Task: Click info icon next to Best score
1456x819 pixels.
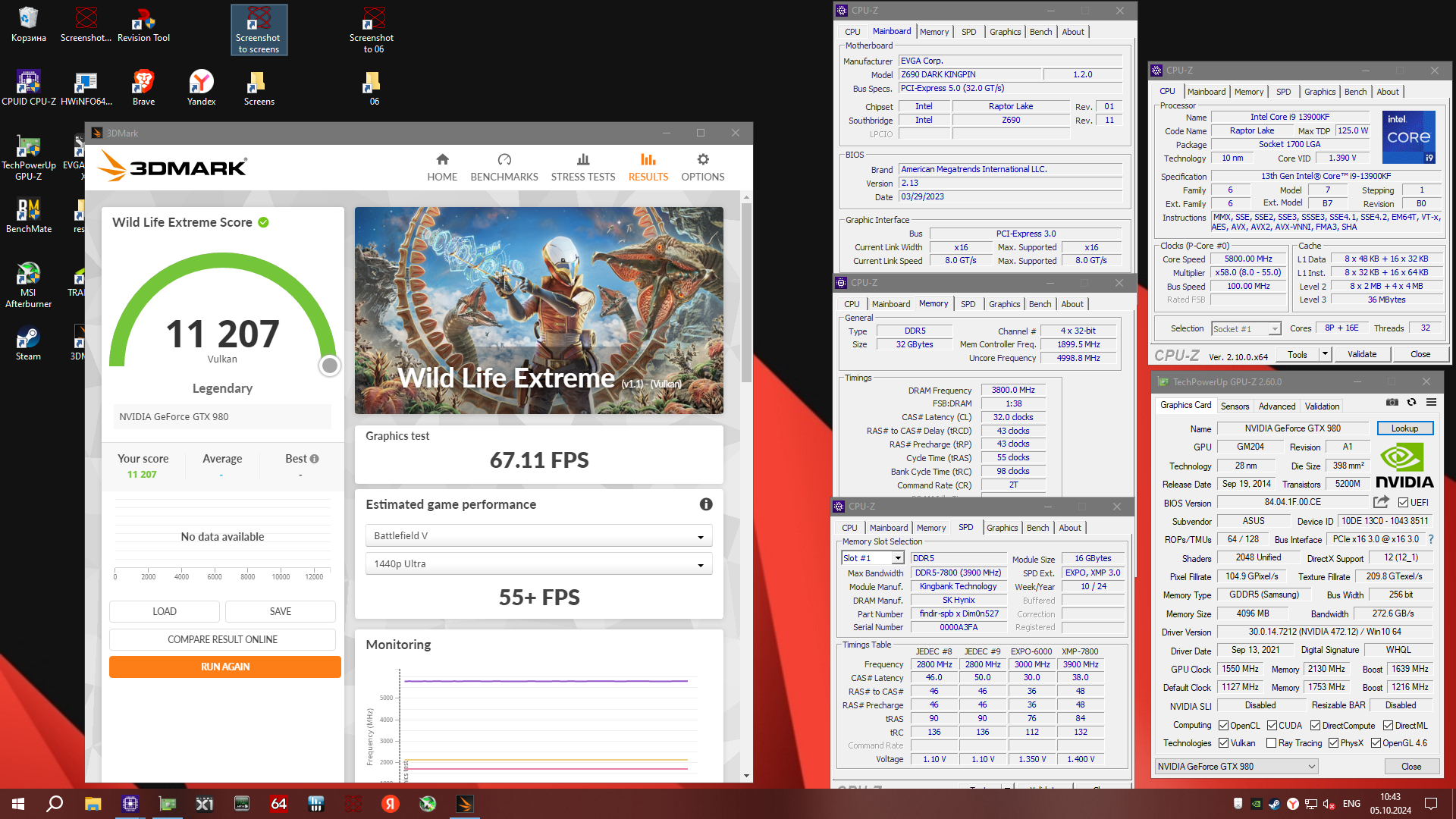Action: point(315,459)
